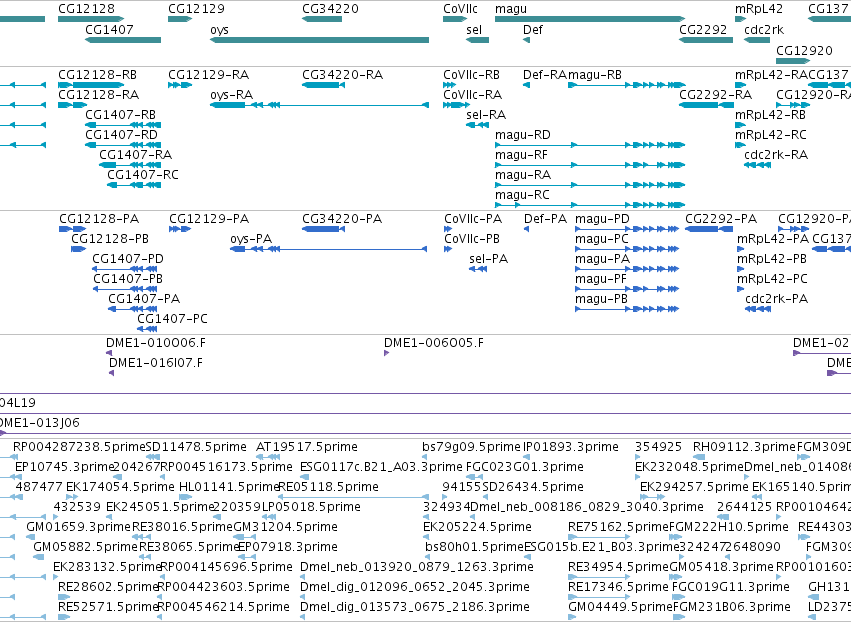Screen dimensions: 851x622
Task: Select the CoVIIc gene label
Action: tap(461, 9)
